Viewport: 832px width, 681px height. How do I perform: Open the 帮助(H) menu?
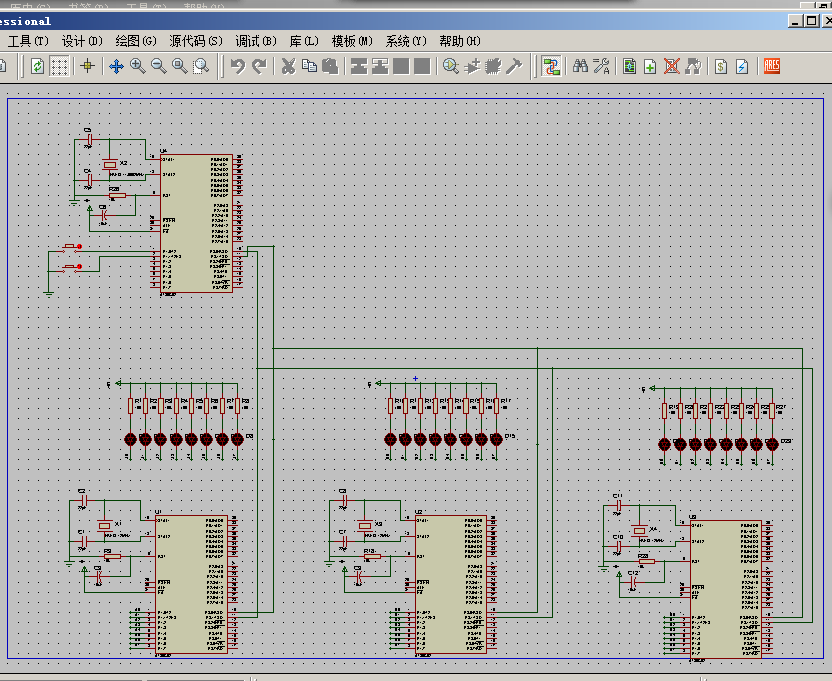tap(460, 41)
